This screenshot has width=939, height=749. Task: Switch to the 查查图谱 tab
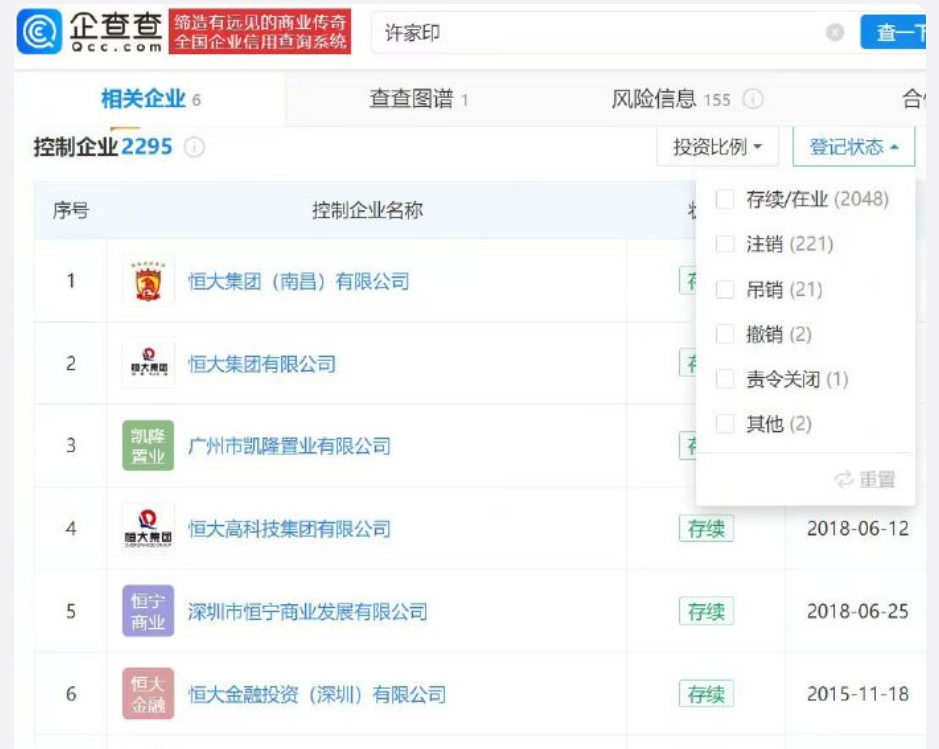418,99
